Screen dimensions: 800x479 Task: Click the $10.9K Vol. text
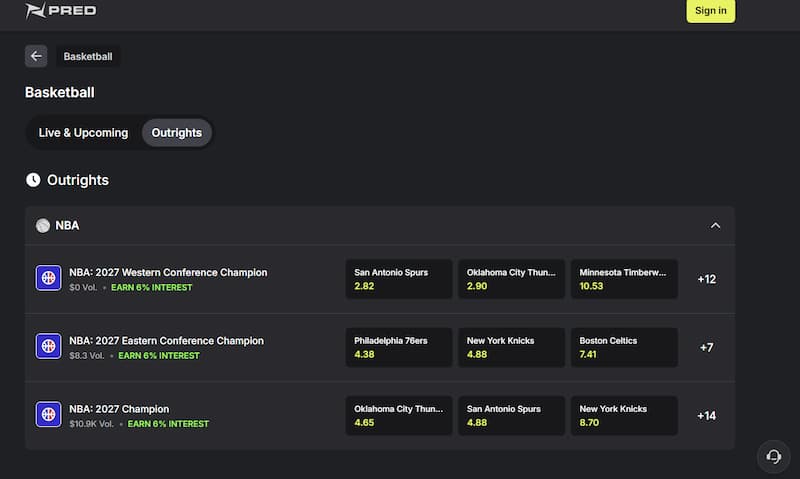(91, 424)
